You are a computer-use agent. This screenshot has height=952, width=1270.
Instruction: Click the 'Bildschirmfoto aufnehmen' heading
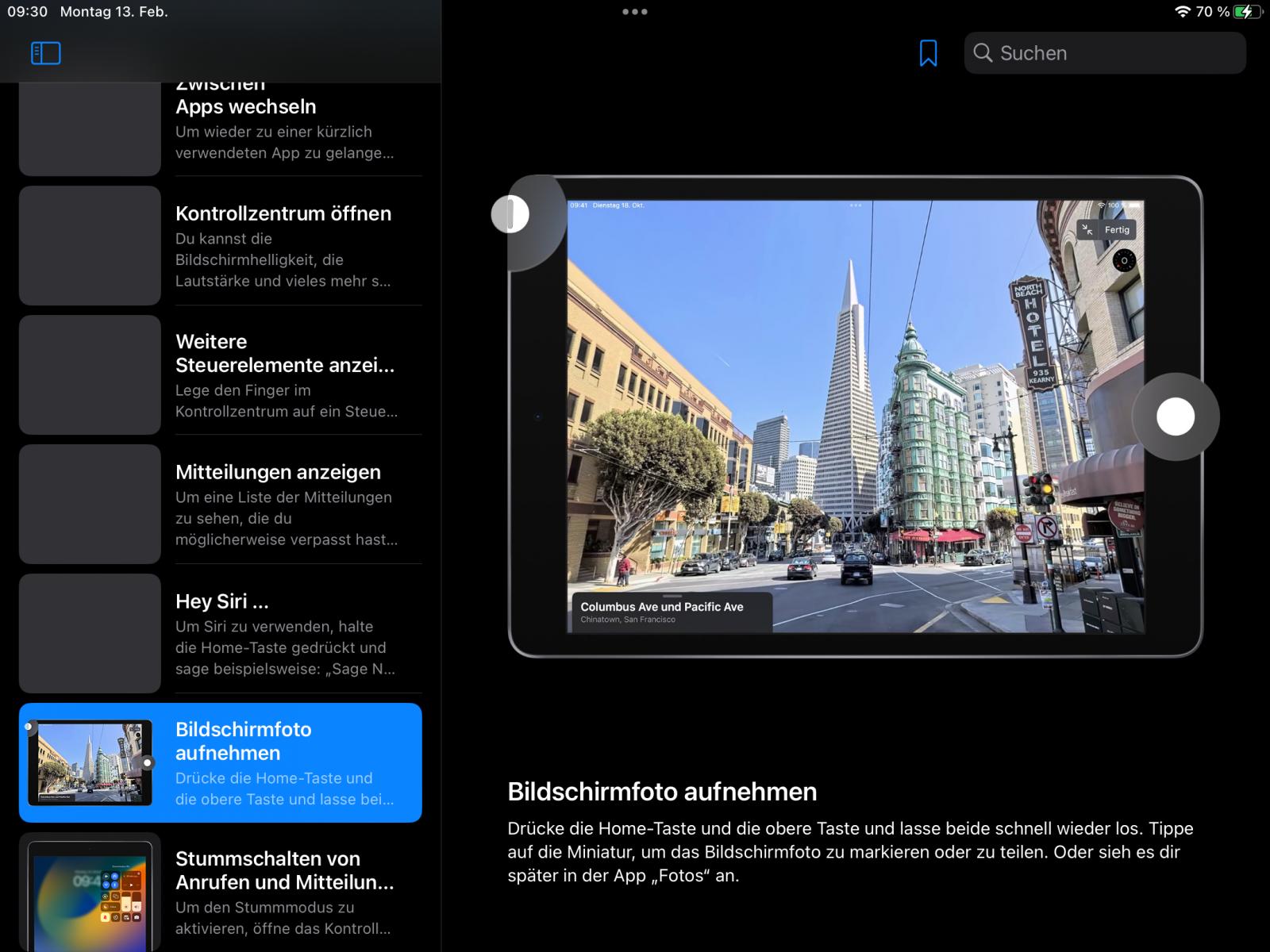pyautogui.click(x=662, y=792)
